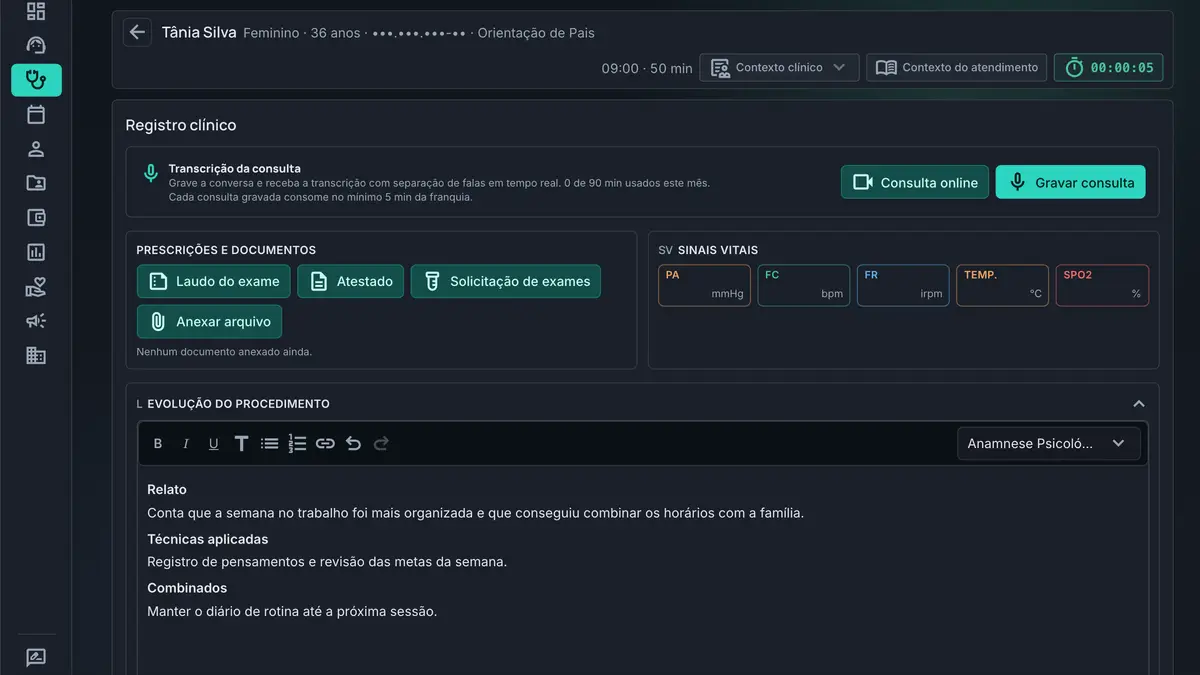This screenshot has height=675, width=1200.
Task: Click Gravar consulta button
Action: 1071,182
